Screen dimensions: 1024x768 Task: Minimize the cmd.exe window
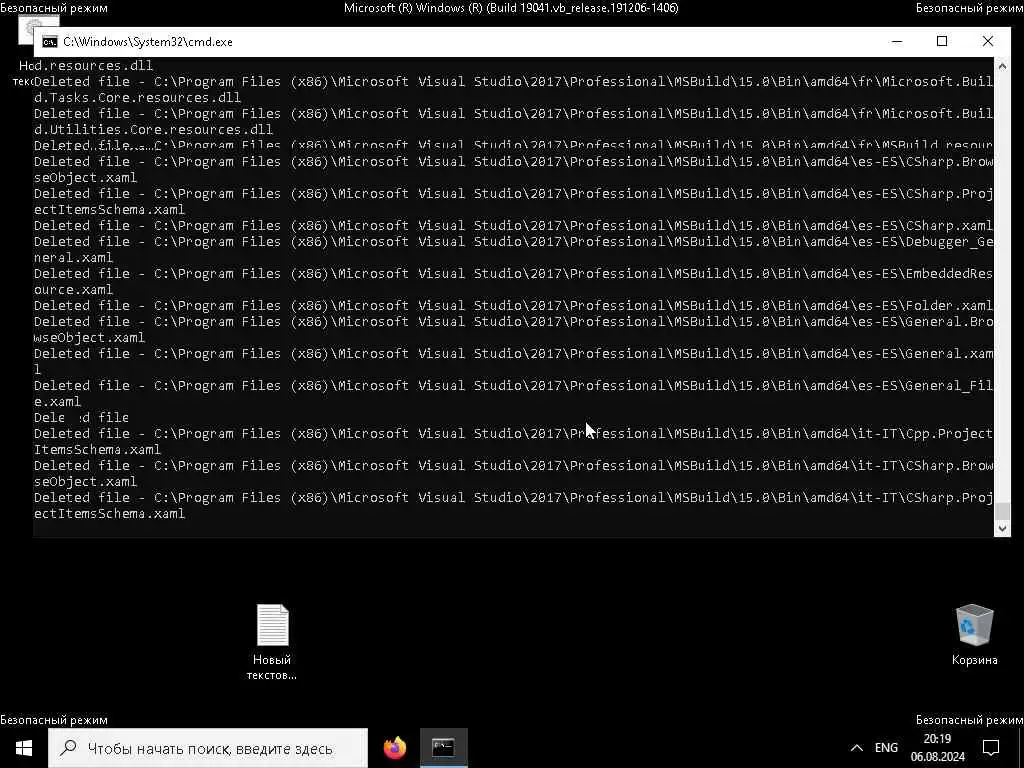[x=897, y=41]
